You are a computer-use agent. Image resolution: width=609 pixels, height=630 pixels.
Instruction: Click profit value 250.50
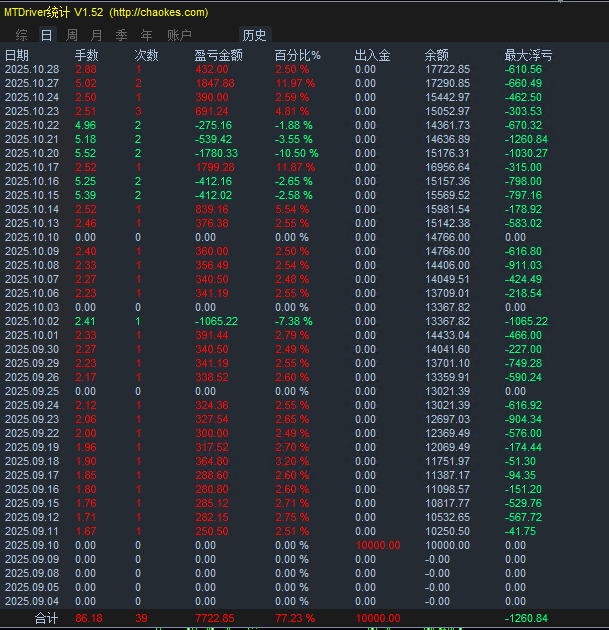click(x=212, y=531)
